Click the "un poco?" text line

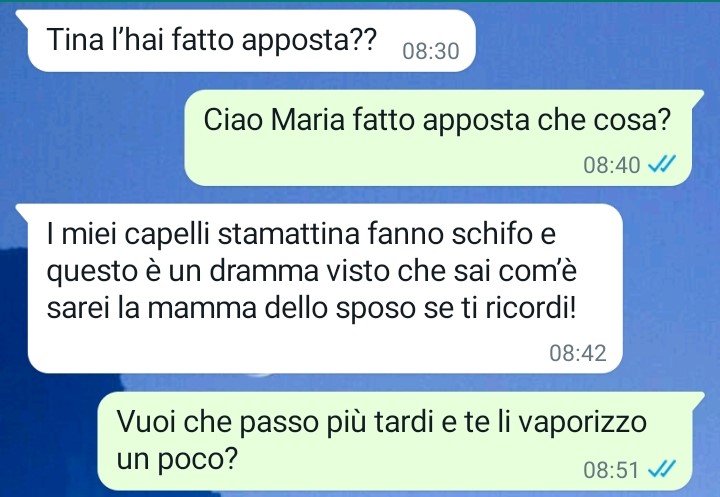[177, 458]
